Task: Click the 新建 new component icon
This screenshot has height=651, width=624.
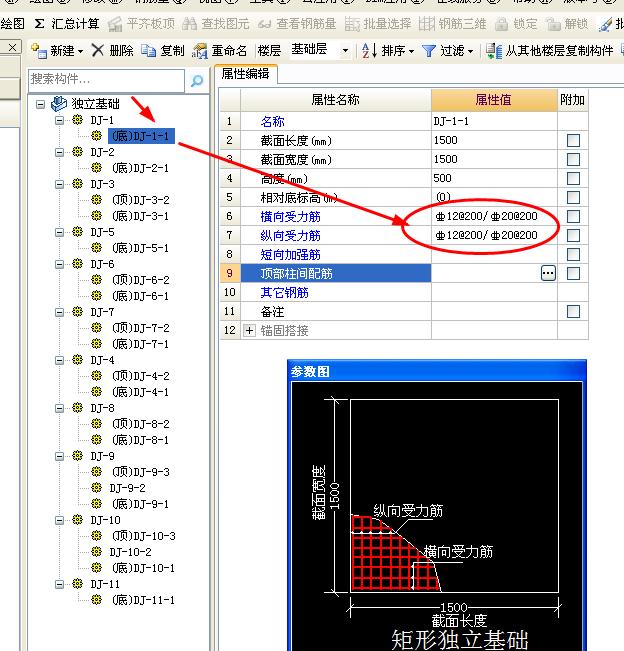Action: 39,51
